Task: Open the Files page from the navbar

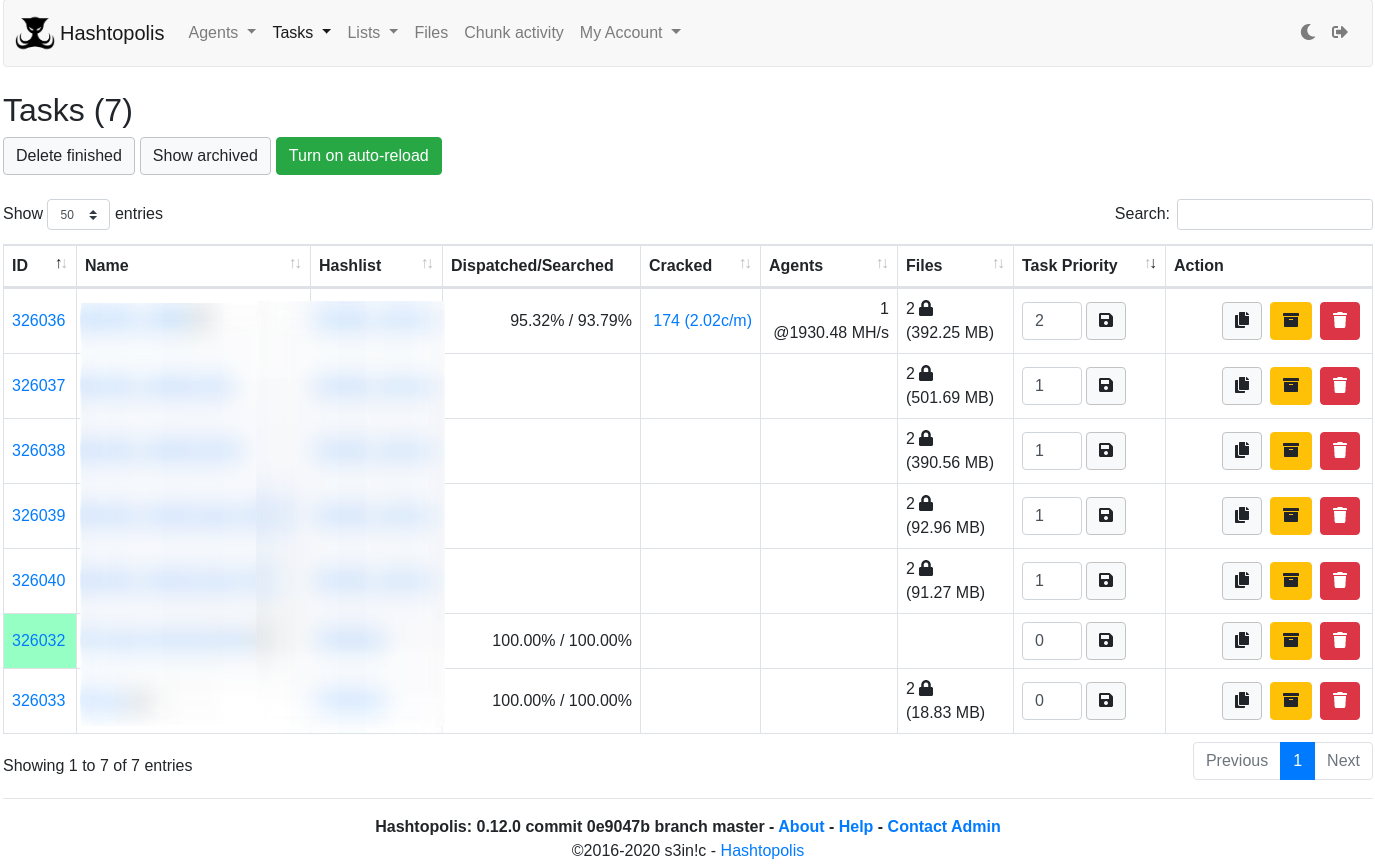Action: pyautogui.click(x=431, y=32)
